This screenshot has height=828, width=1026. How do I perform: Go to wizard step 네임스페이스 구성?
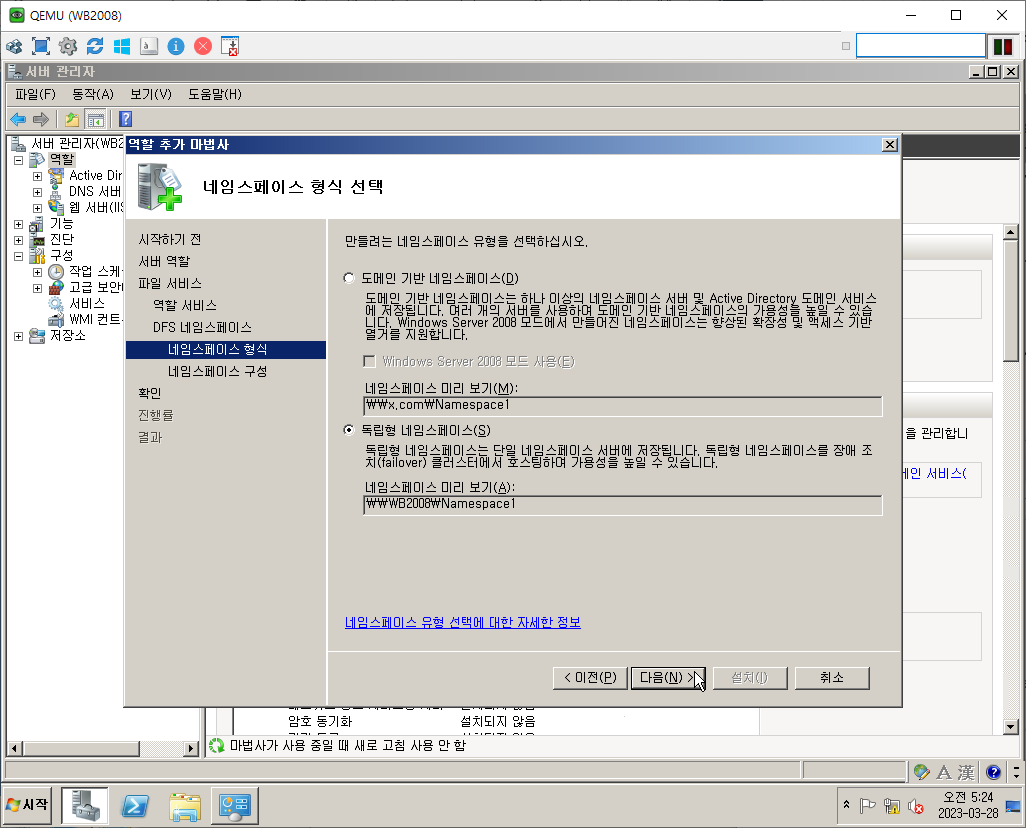[217, 371]
